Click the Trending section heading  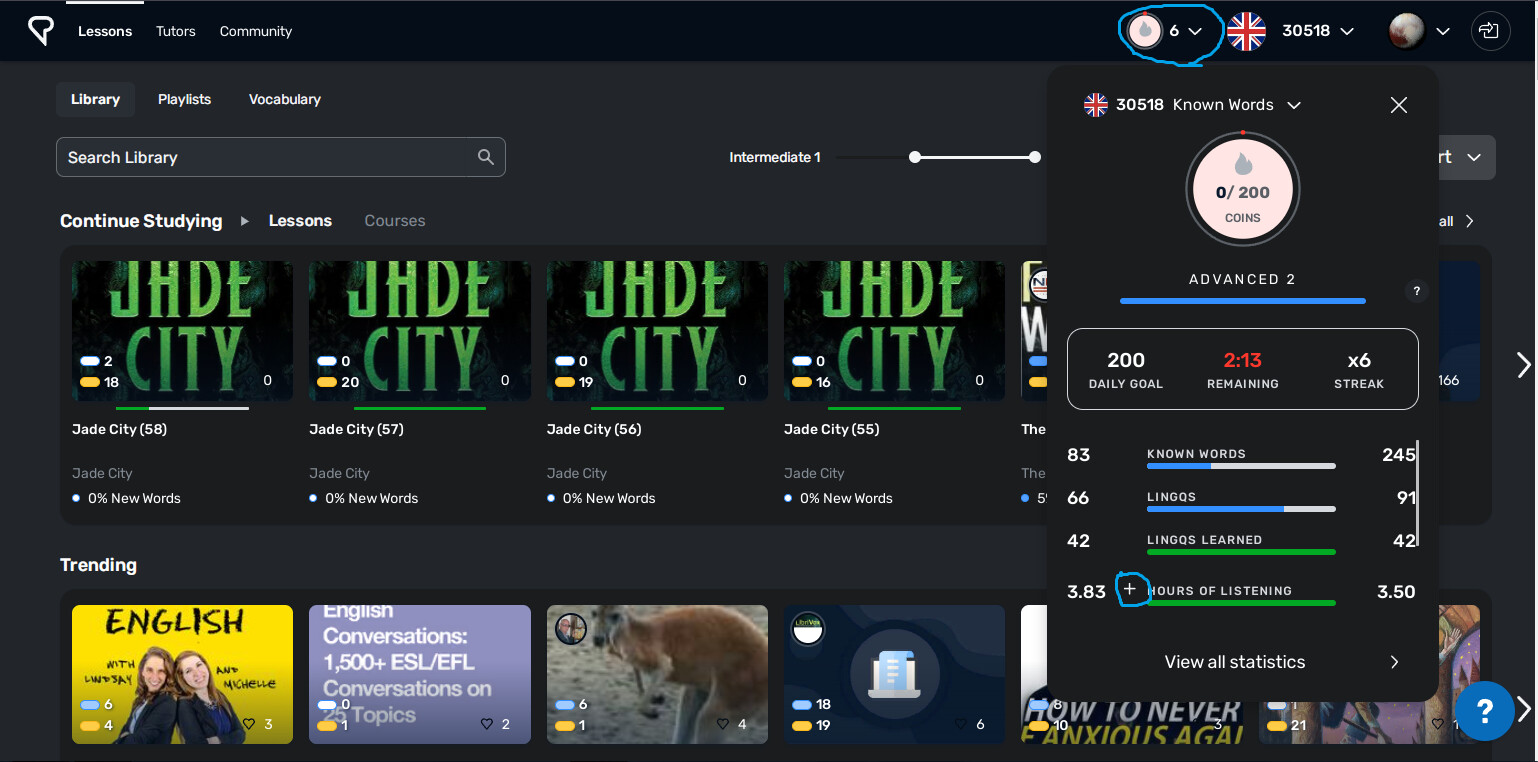coord(98,565)
